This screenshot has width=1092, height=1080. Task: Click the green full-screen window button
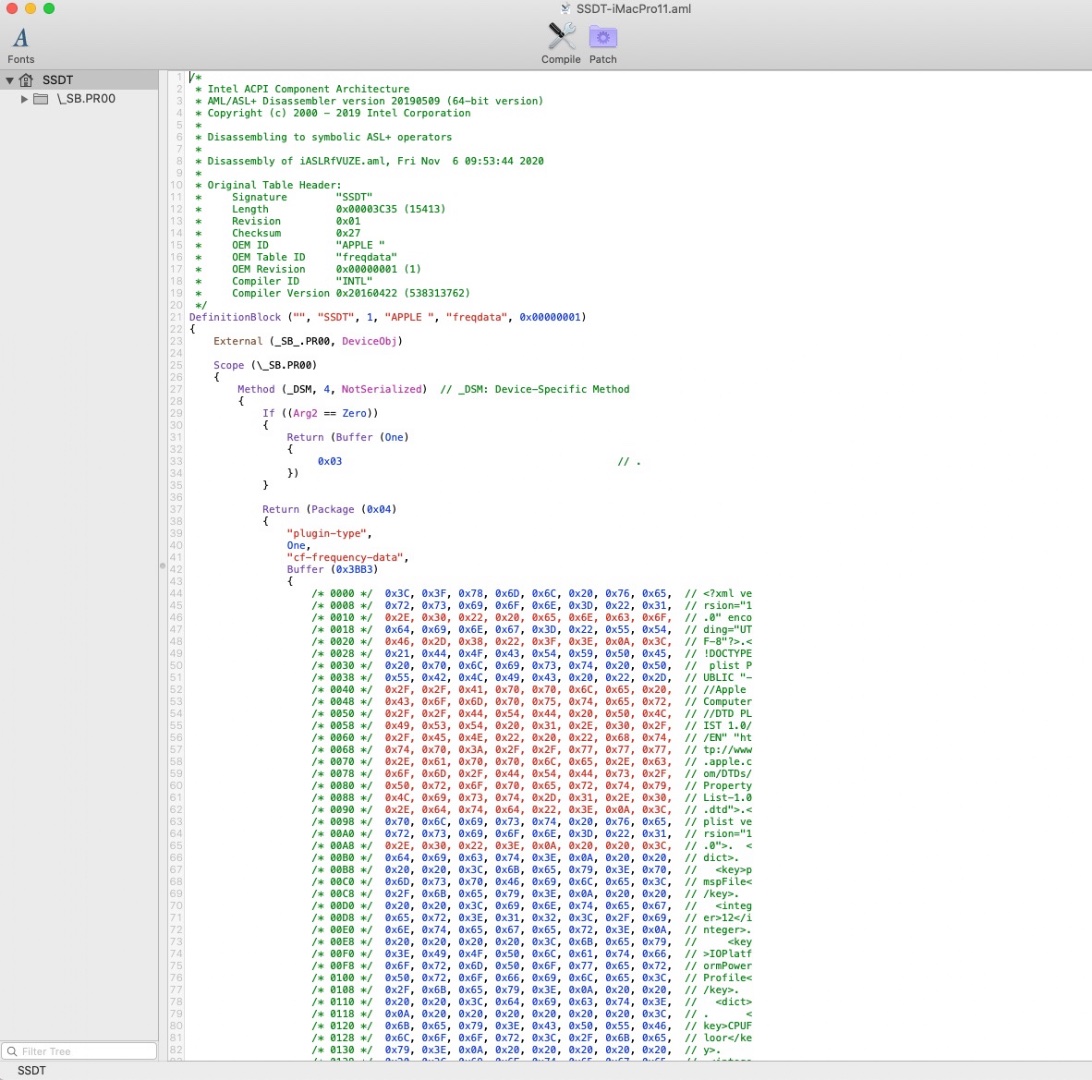[49, 9]
